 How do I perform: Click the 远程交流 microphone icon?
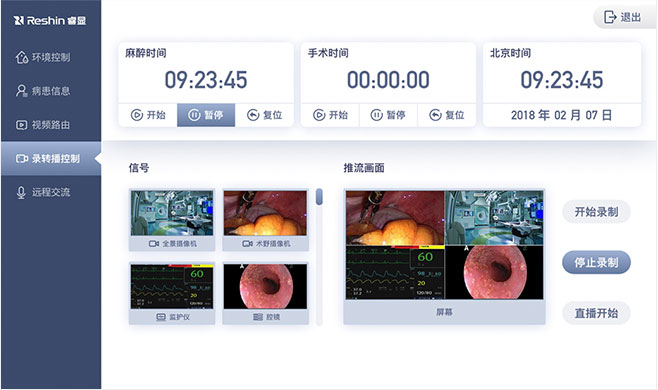tap(21, 192)
